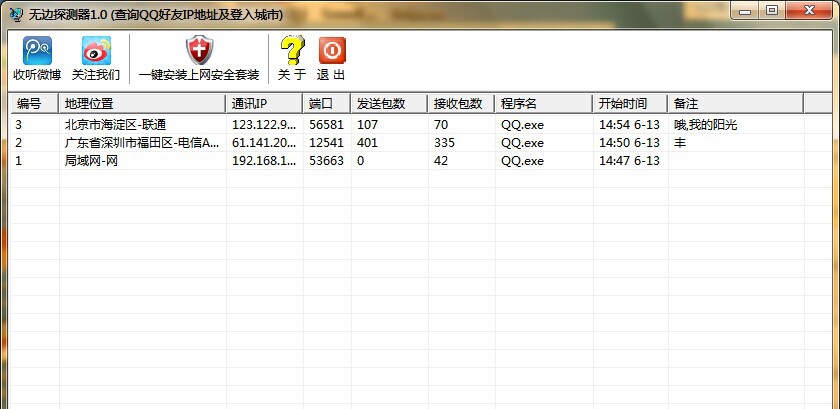This screenshot has width=840, height=409.
Task: Click port value 56581
Action: pos(326,125)
